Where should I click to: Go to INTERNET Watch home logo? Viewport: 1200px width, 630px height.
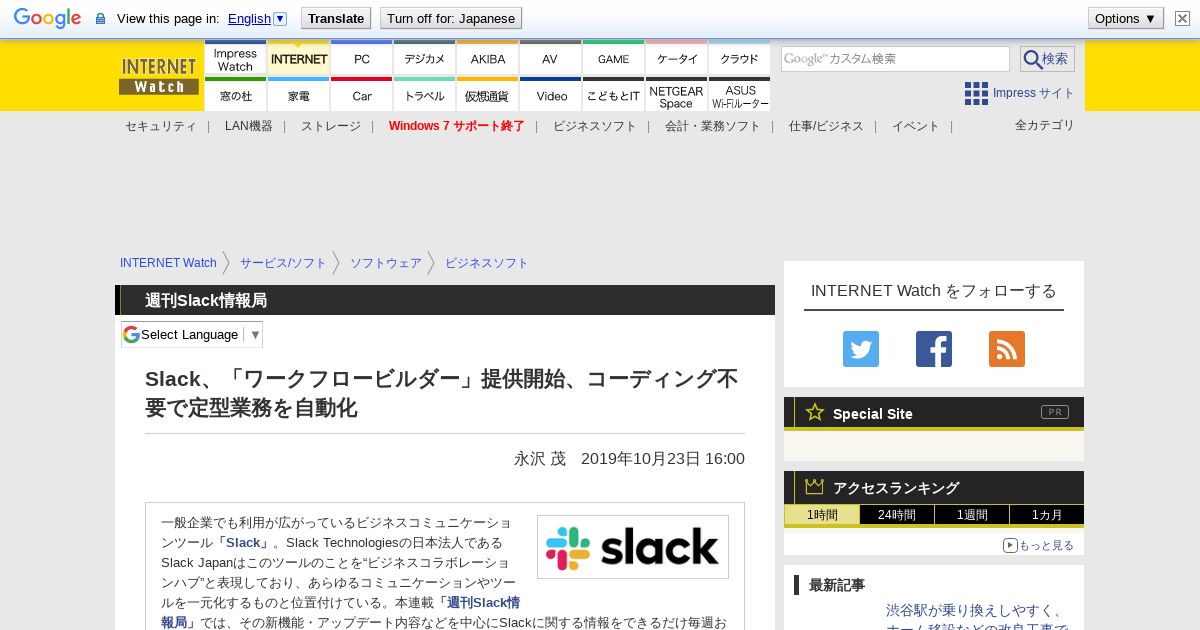(x=159, y=76)
